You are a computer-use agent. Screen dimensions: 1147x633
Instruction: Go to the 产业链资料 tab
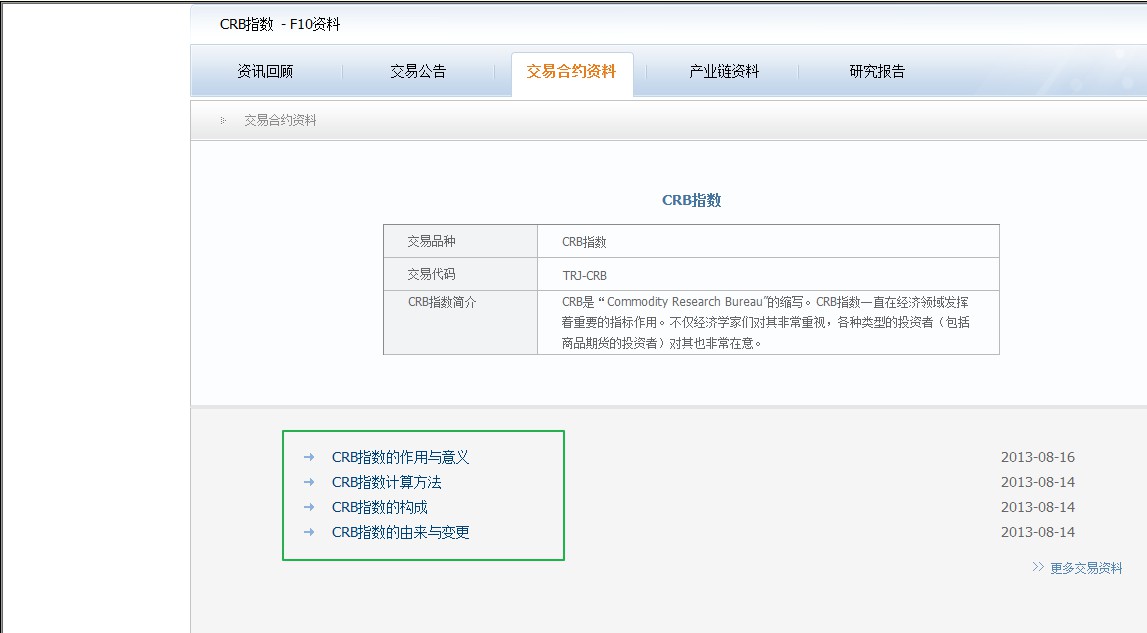[x=724, y=71]
